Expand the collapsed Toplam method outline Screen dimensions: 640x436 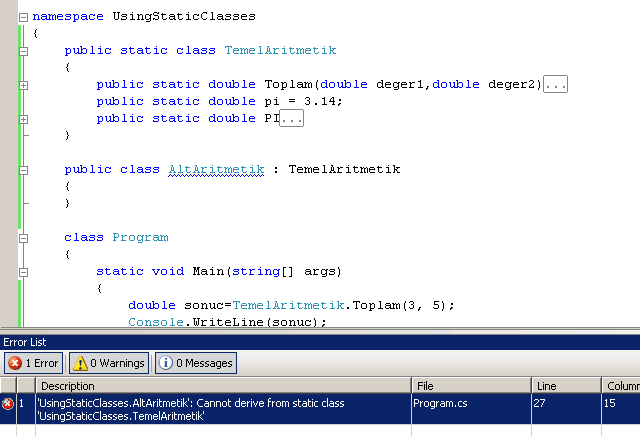[x=24, y=85]
